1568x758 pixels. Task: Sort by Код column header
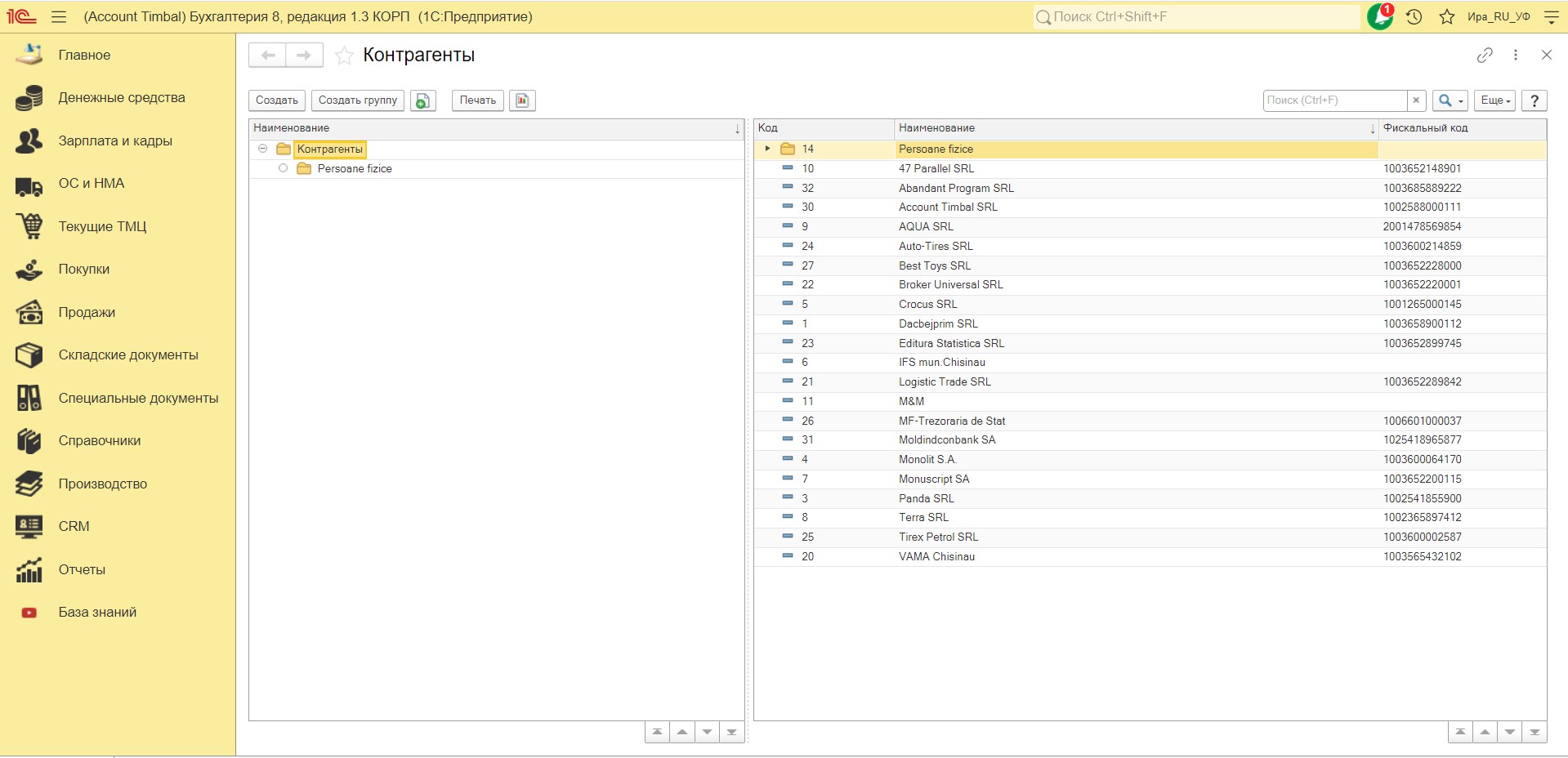824,128
